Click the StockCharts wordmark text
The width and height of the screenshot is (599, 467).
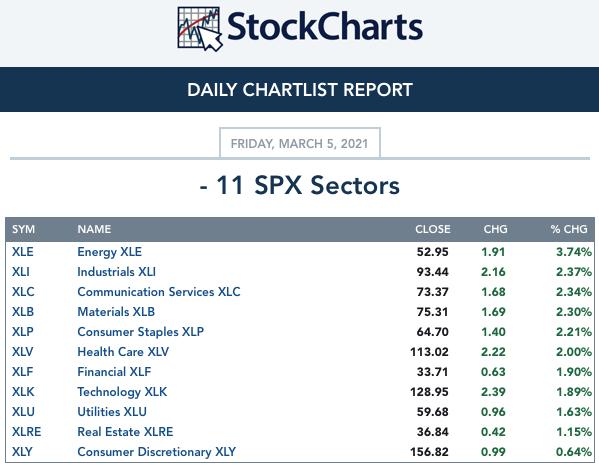coord(325,27)
